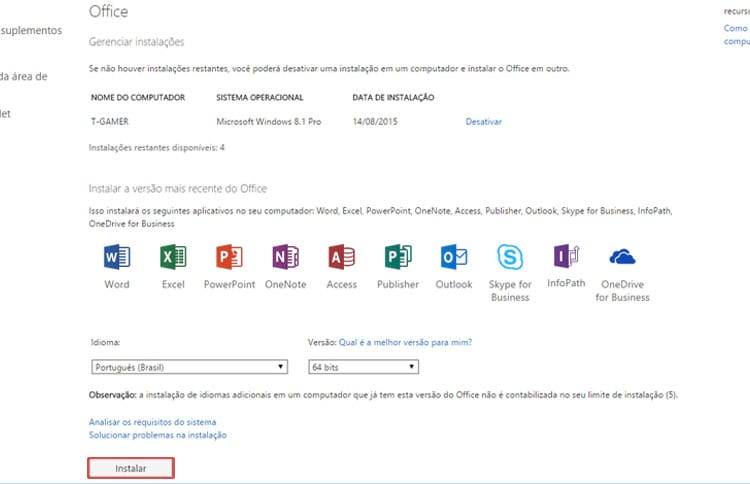Click the OneNote app icon
750x484 pixels.
[x=286, y=257]
